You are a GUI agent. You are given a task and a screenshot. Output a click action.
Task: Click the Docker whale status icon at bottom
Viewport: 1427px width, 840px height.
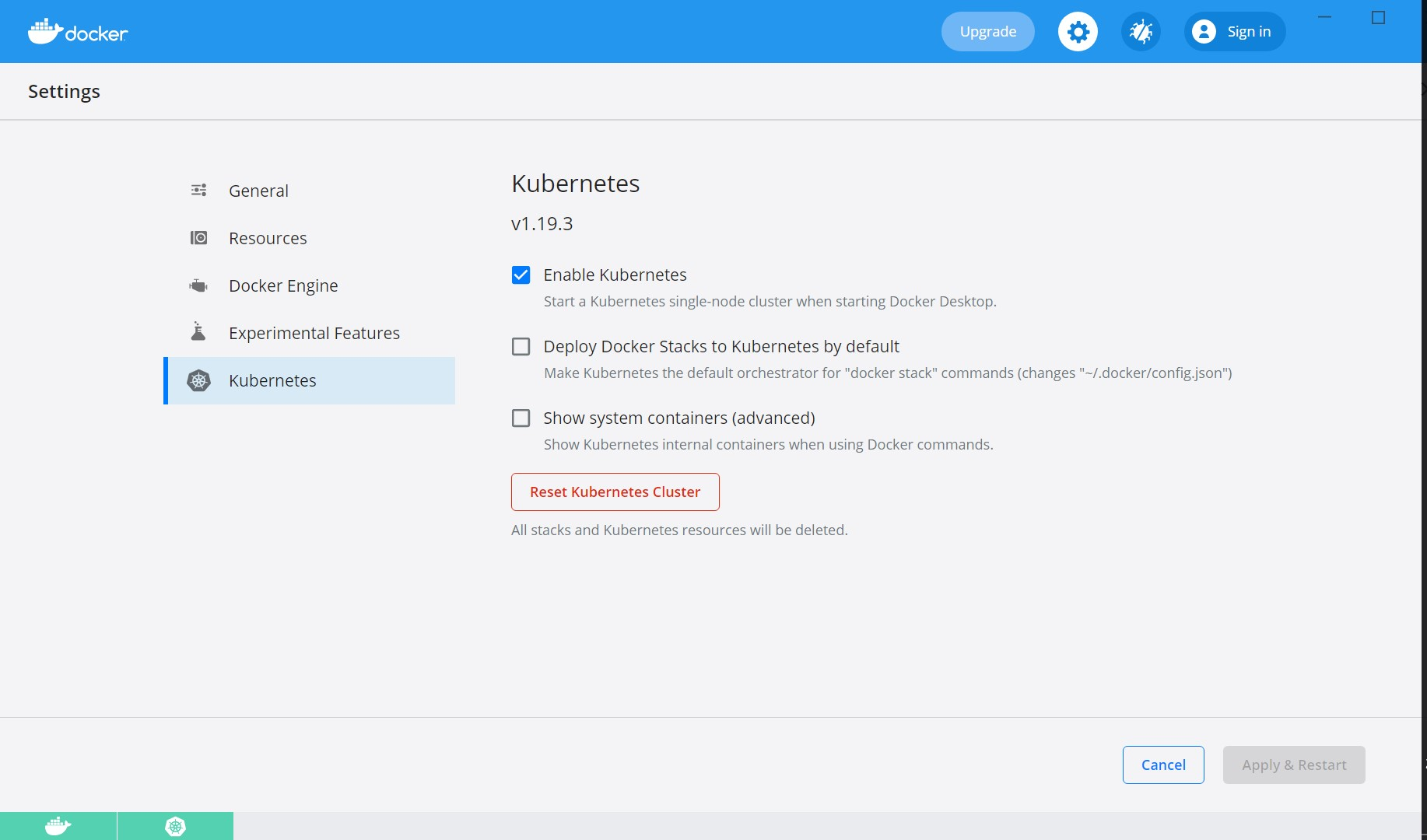(x=58, y=826)
